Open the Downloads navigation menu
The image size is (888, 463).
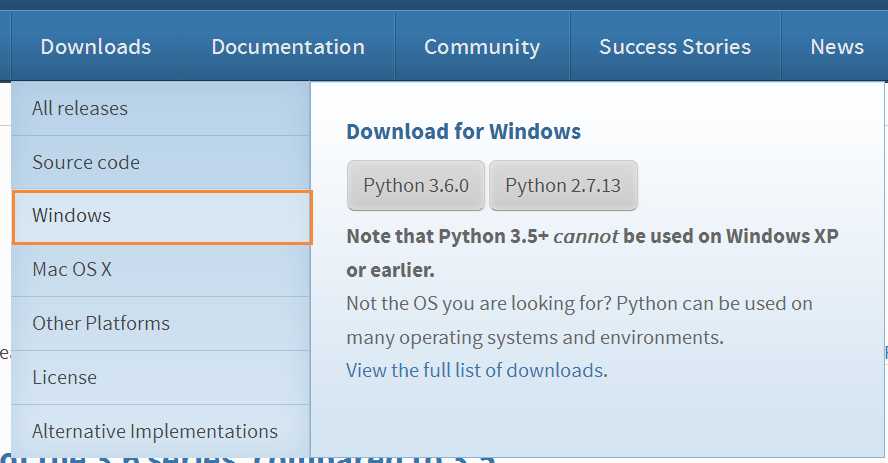click(x=96, y=46)
